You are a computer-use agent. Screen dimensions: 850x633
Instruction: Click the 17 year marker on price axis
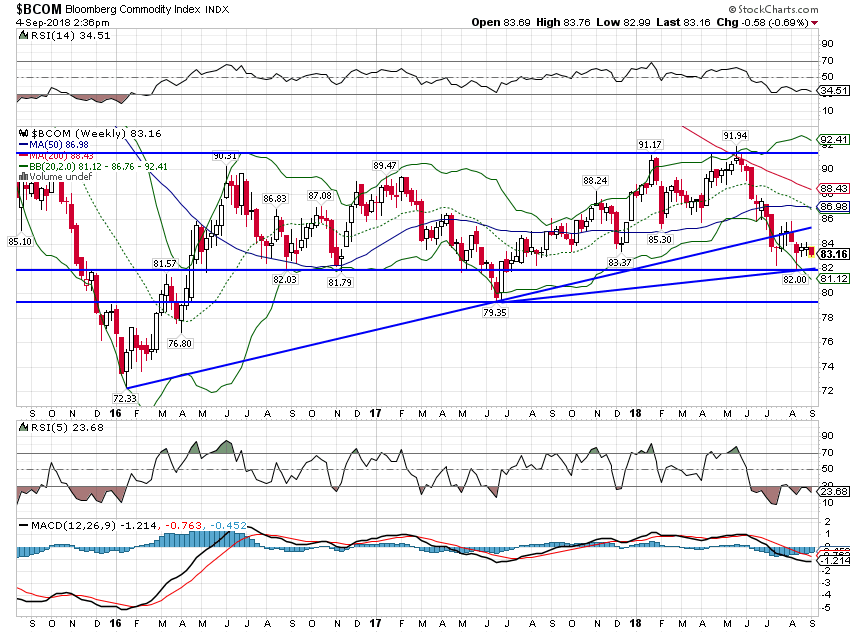tap(375, 413)
